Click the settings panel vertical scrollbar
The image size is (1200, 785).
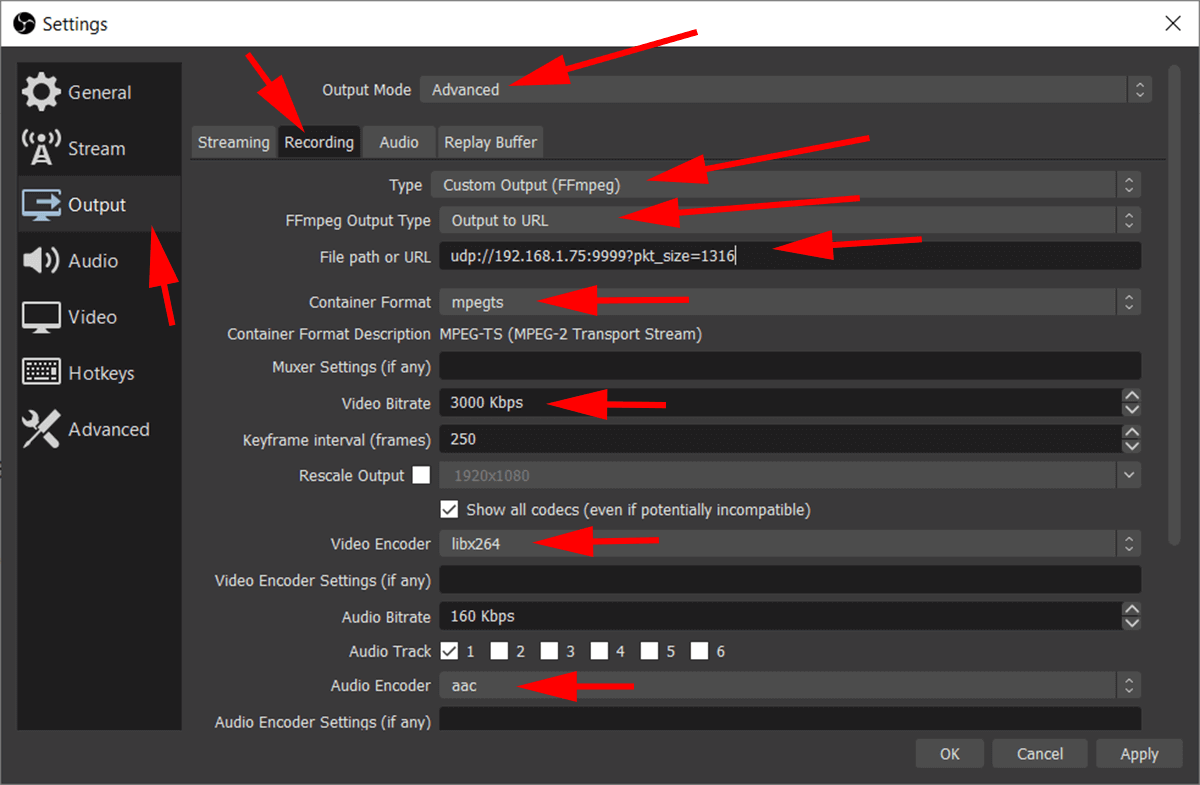pos(1174,305)
